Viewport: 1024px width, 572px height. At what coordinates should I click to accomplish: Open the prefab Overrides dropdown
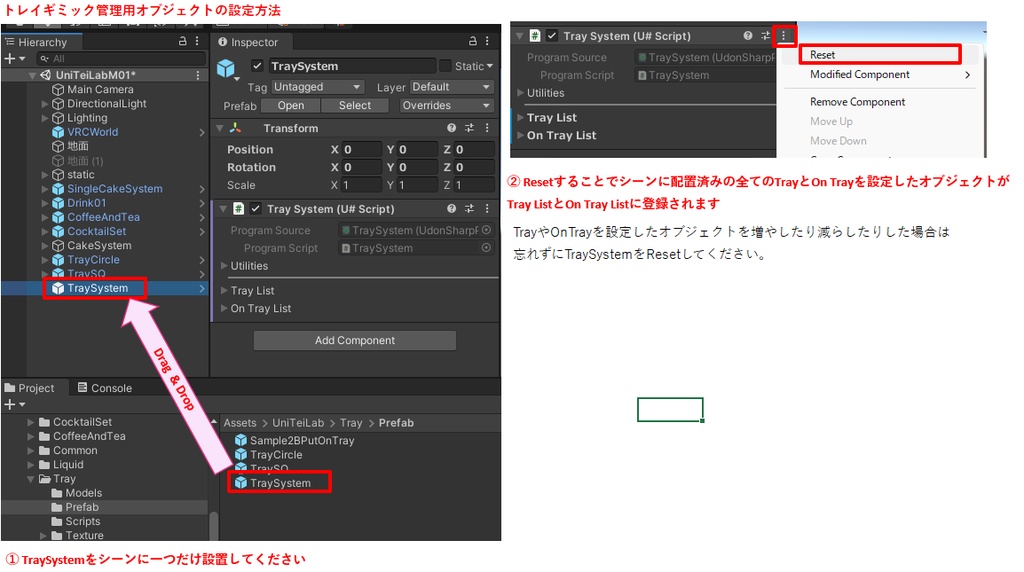445,105
